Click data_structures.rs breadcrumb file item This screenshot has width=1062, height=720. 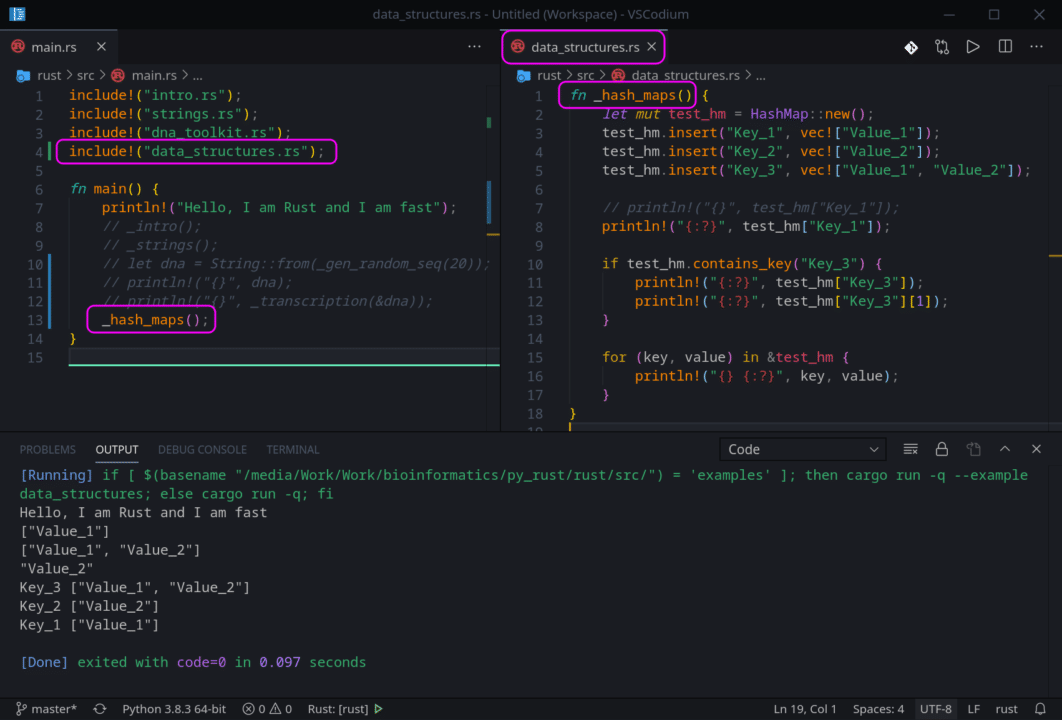[685, 75]
